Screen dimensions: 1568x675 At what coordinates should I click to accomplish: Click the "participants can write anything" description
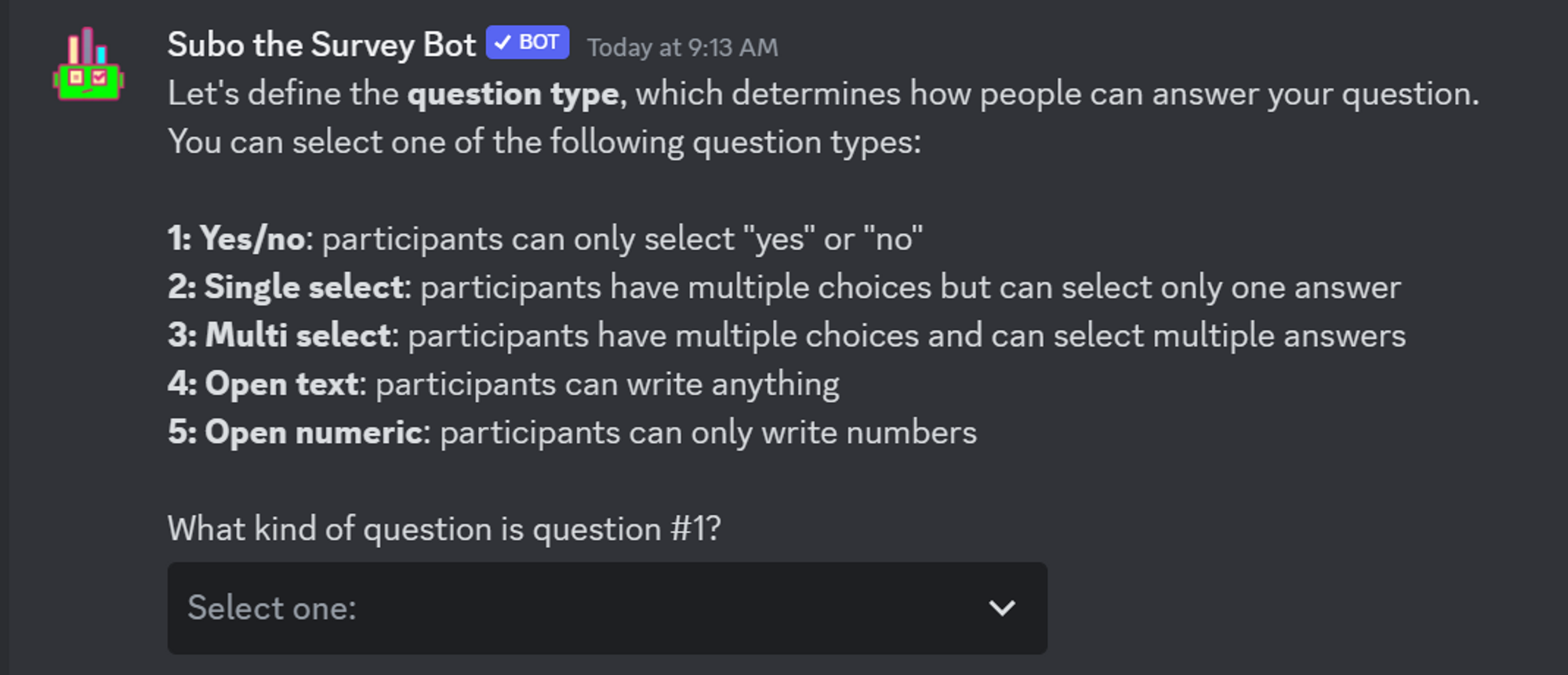[607, 385]
